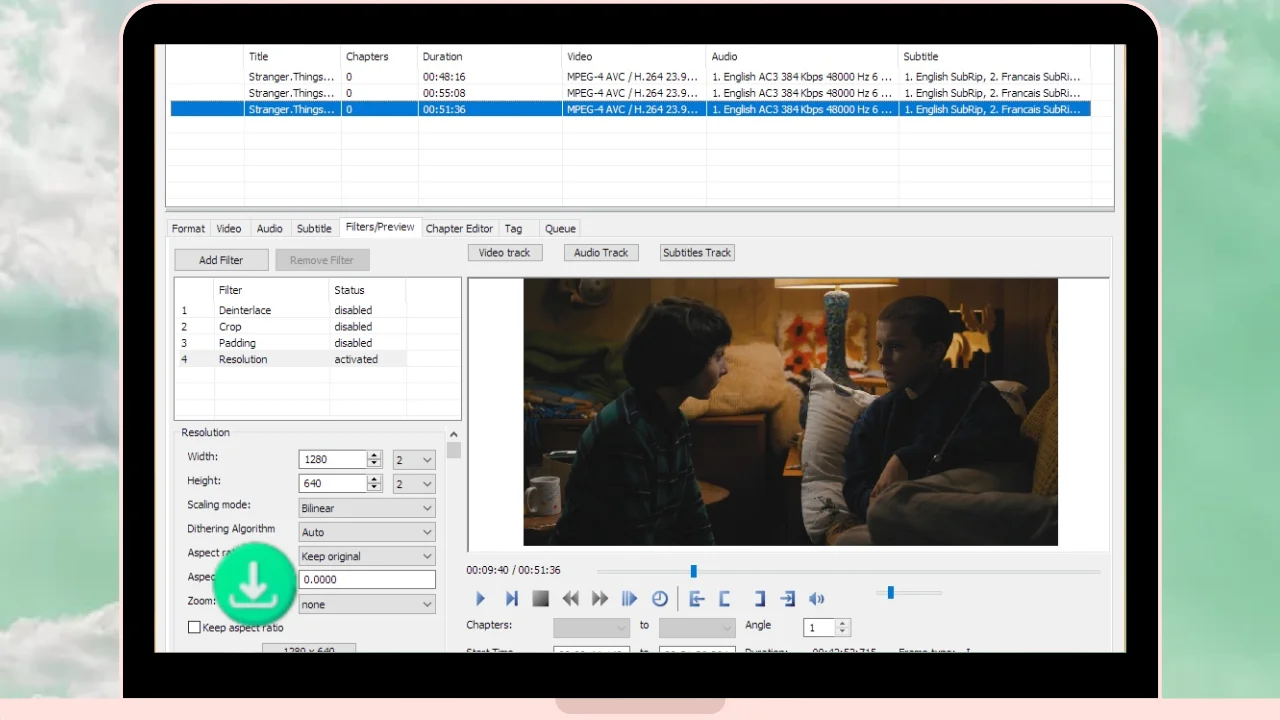Open the Width modulus dropdown showing 2

414,459
